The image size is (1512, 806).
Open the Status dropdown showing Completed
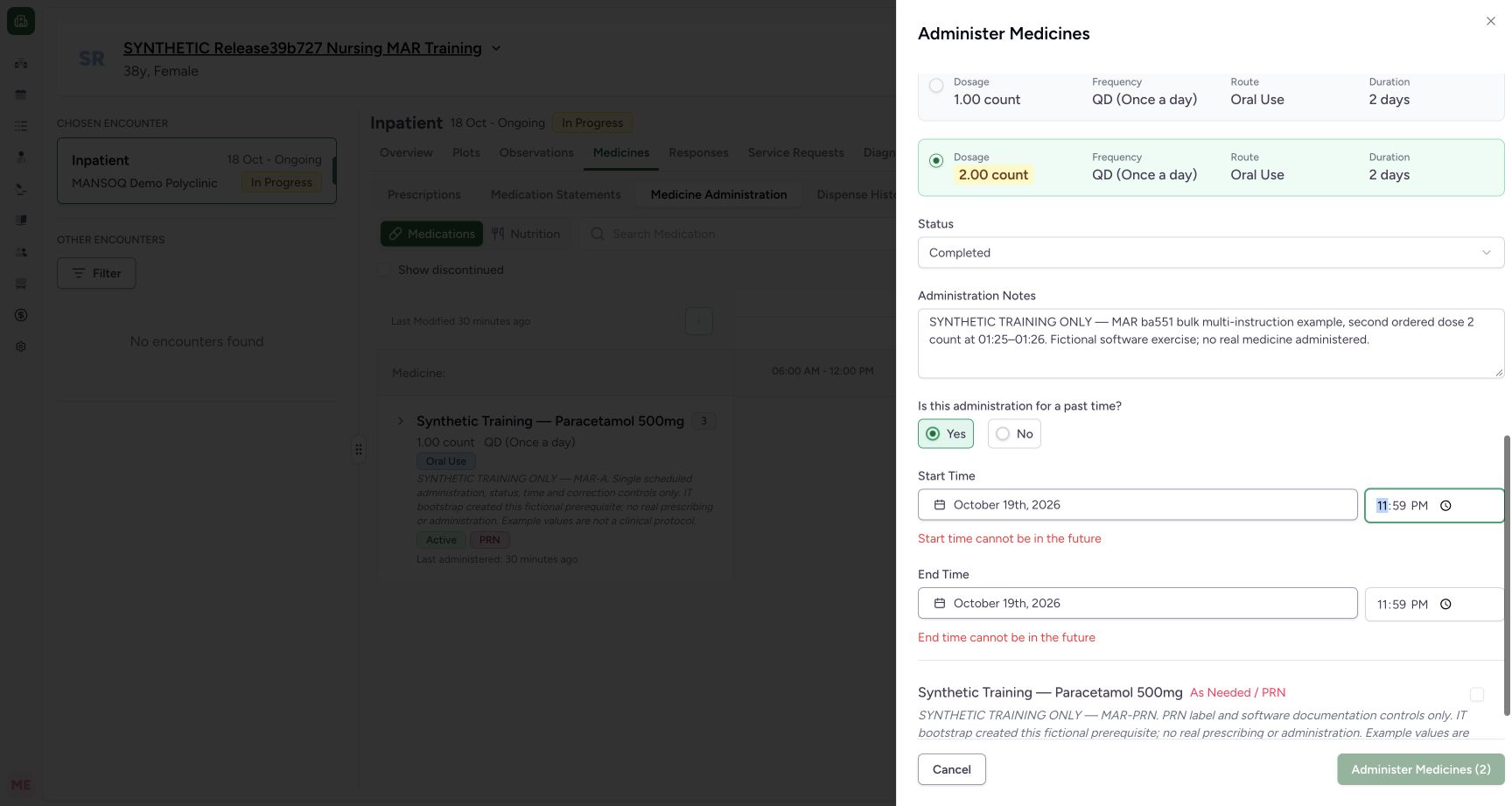pos(1211,253)
